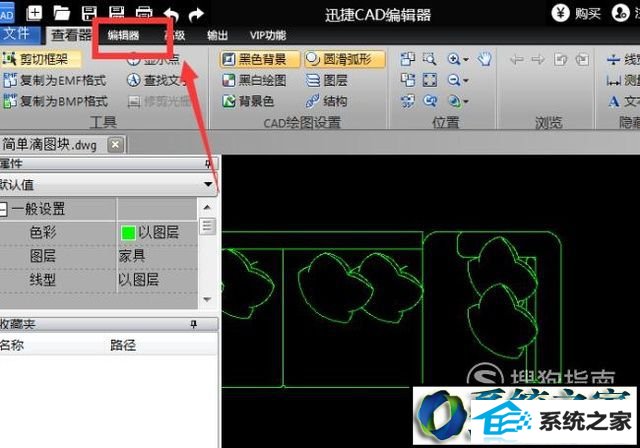Click the globe magnifier zoom icon
Viewport: 640px width, 448px height.
[x=453, y=101]
